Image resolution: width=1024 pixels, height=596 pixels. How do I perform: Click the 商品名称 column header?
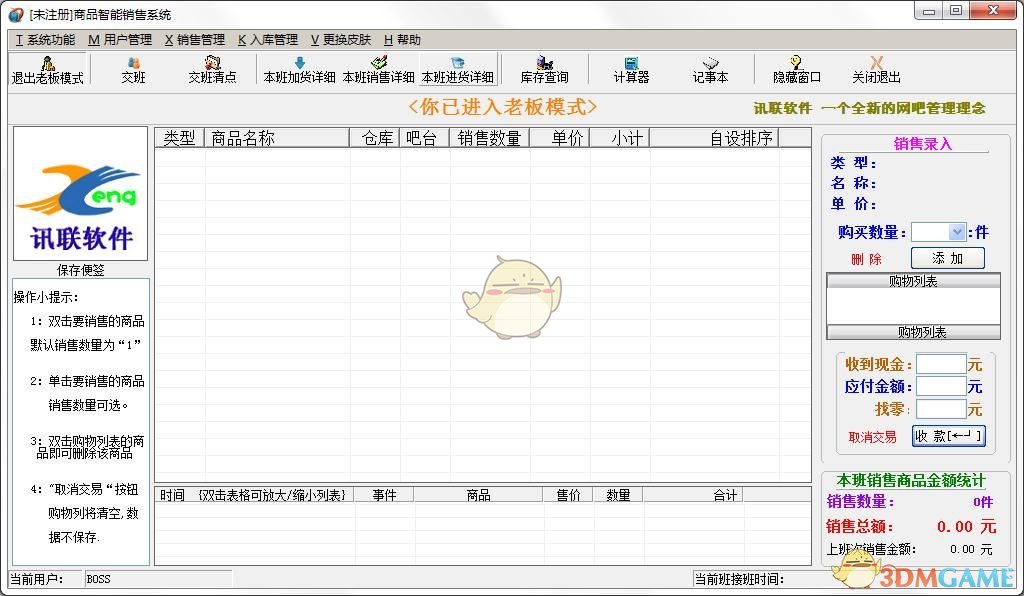(x=277, y=138)
